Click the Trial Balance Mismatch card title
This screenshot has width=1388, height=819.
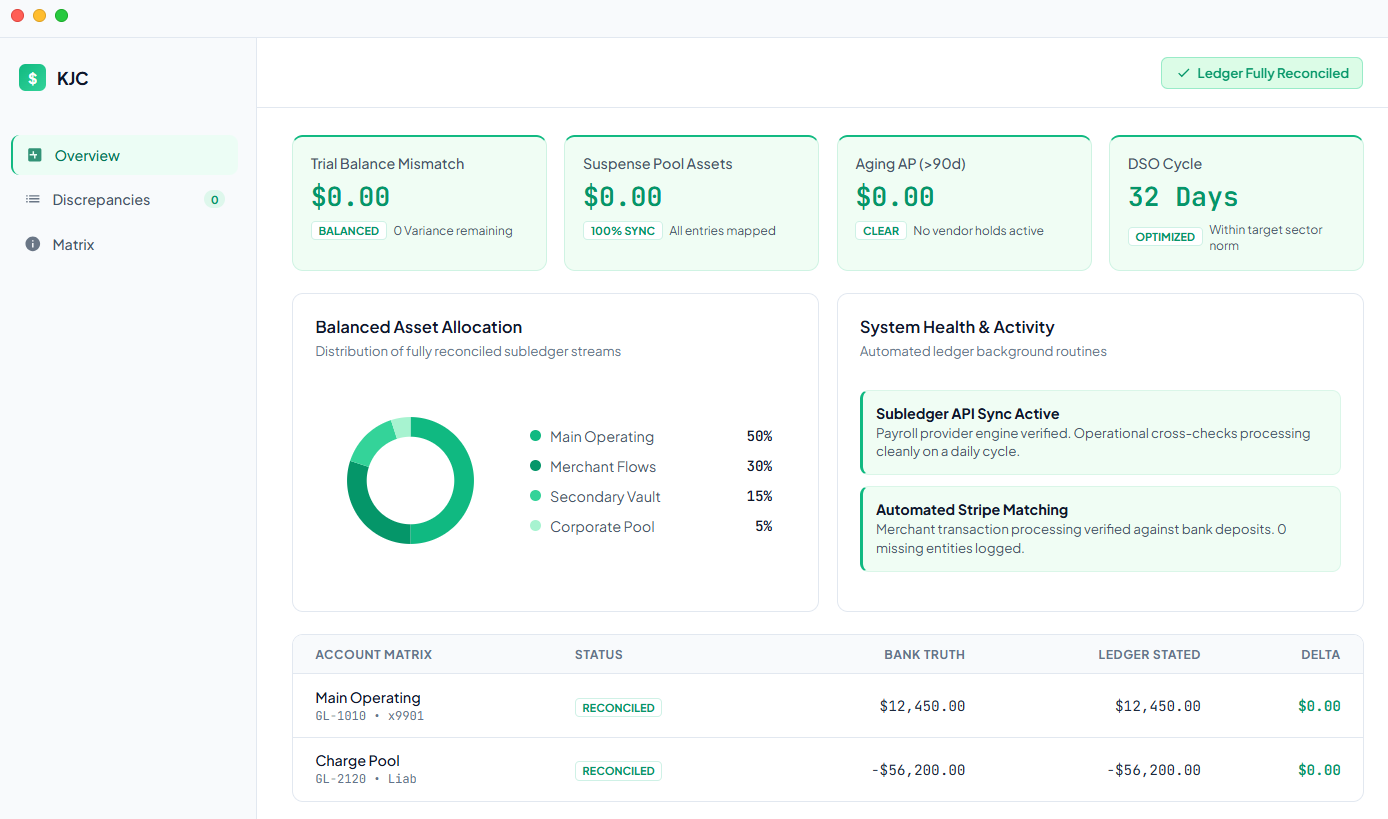[387, 164]
